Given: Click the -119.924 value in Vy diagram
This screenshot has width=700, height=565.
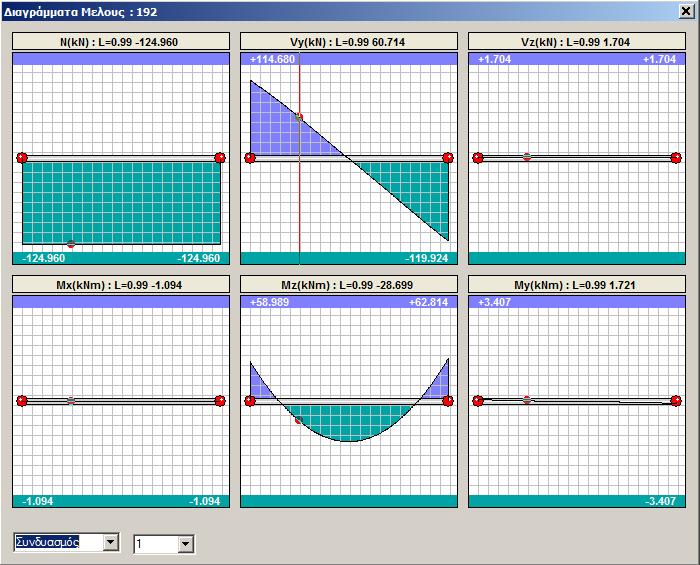Looking at the screenshot, I should pos(426,258).
